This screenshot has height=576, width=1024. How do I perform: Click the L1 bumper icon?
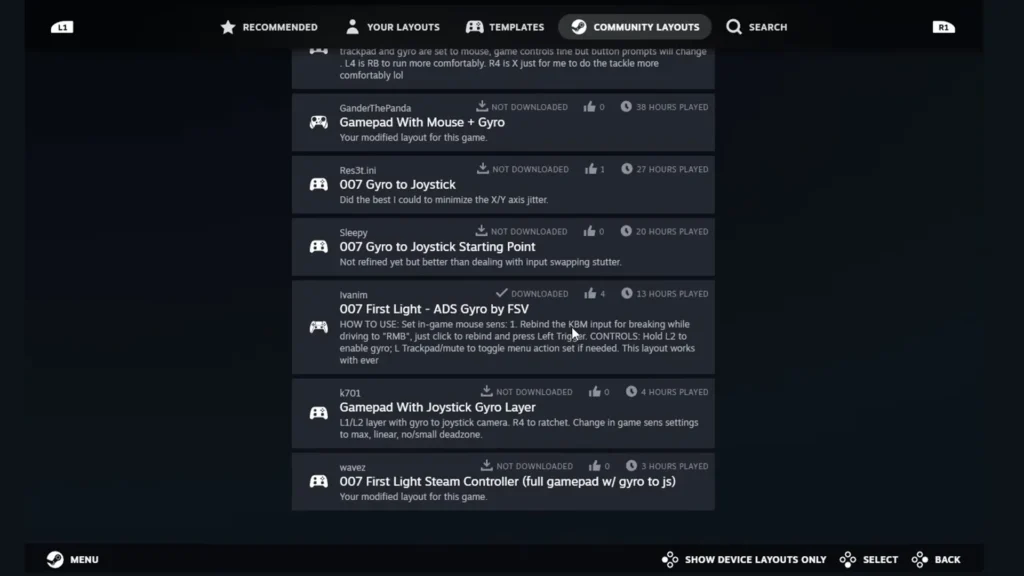coord(62,27)
